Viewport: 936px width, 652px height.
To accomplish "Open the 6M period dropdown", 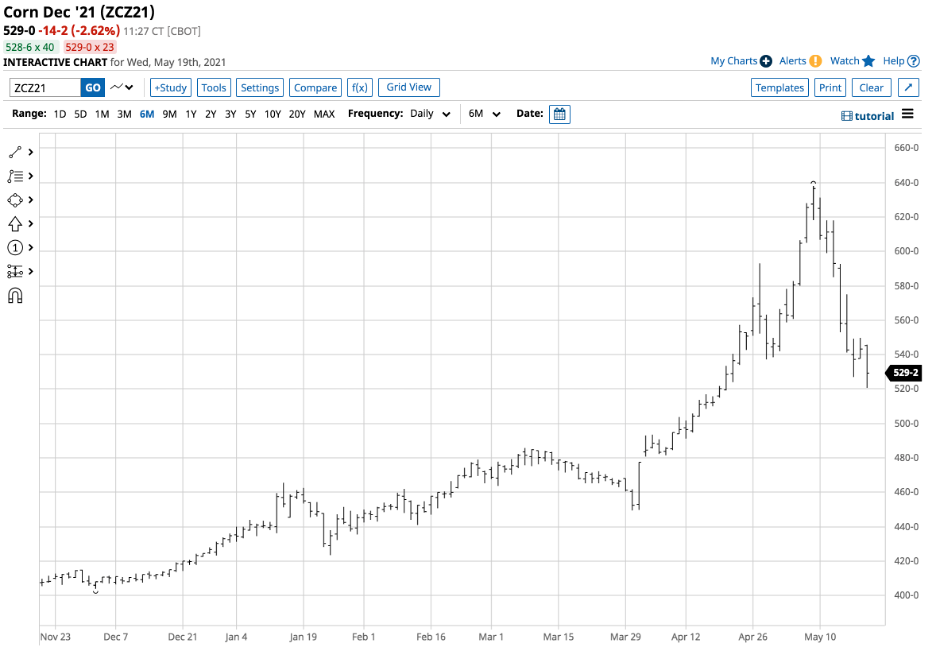I will click(484, 113).
